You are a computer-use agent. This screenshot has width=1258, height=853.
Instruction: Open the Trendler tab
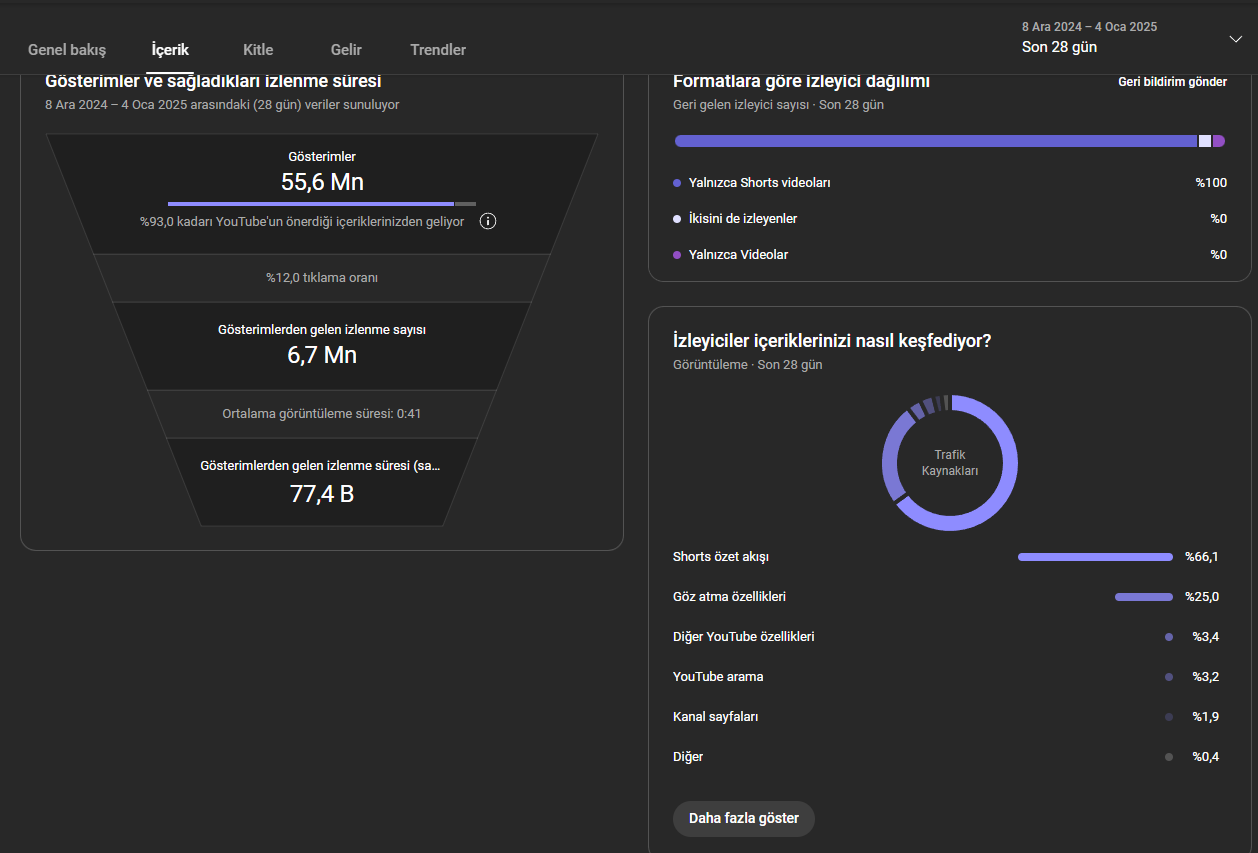pyautogui.click(x=438, y=49)
